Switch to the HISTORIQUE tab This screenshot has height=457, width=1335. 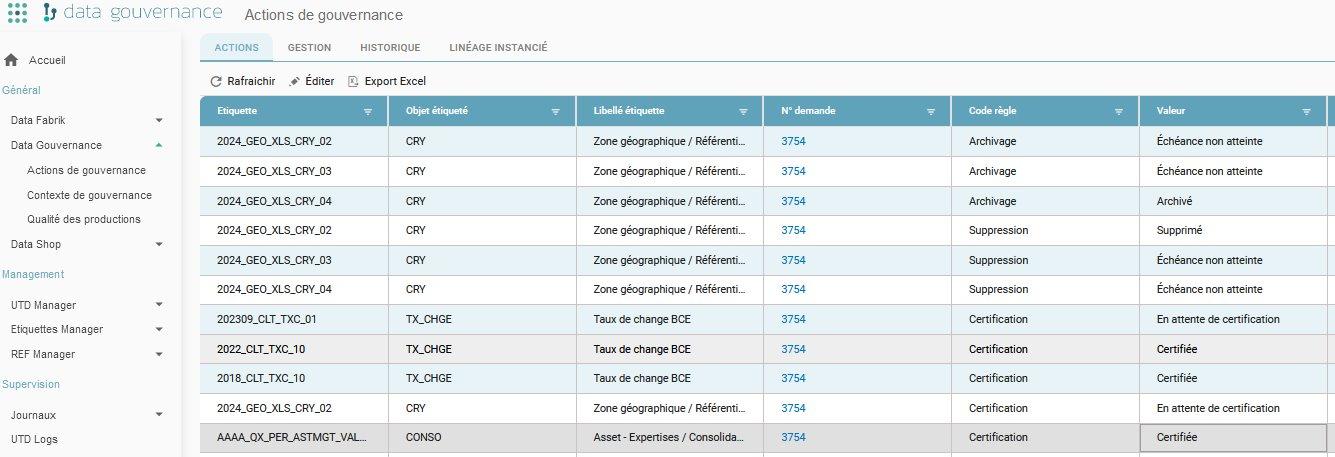pos(390,47)
